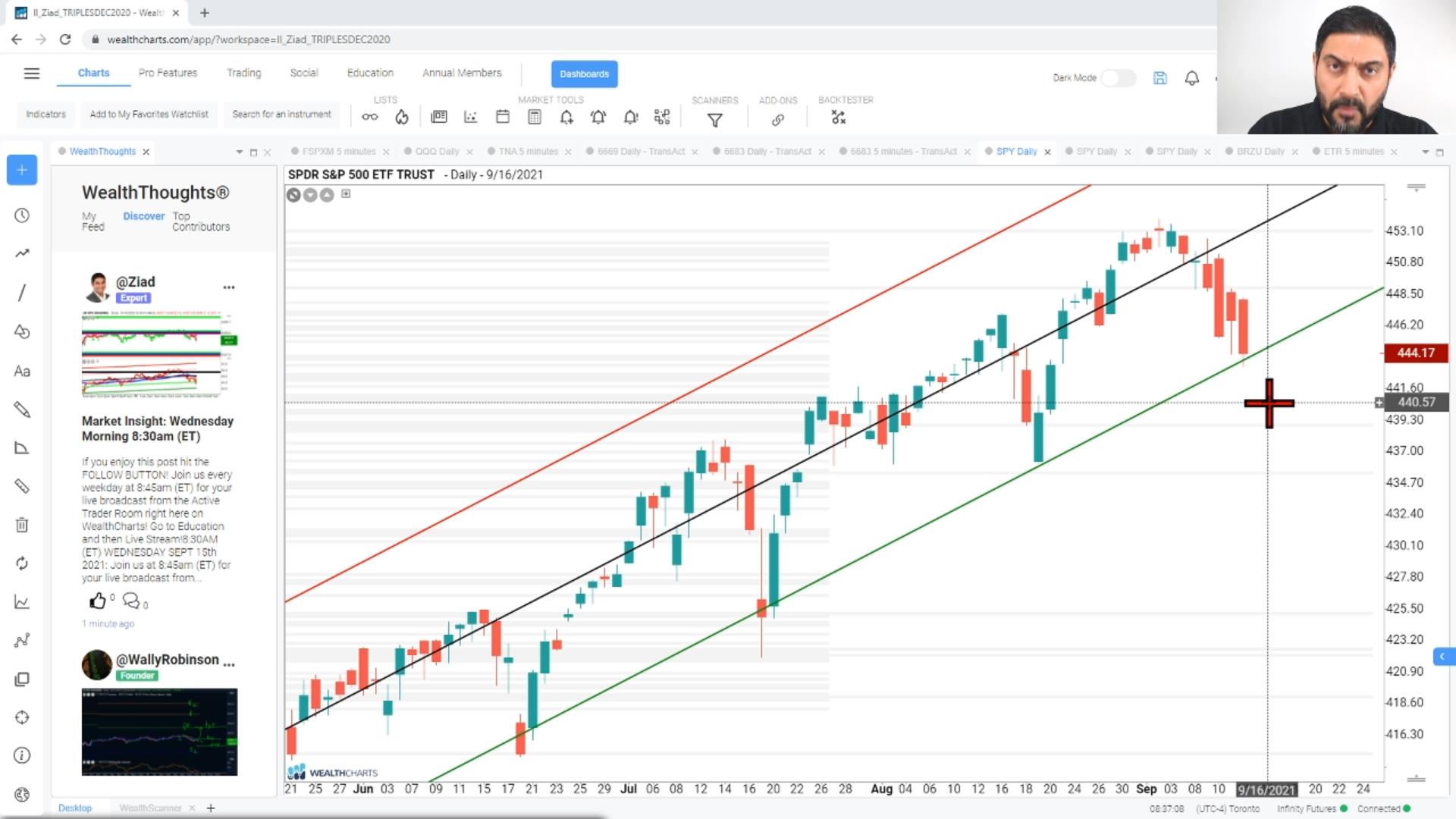Select the pencil drawing tool
Image resolution: width=1456 pixels, height=819 pixels.
22,409
